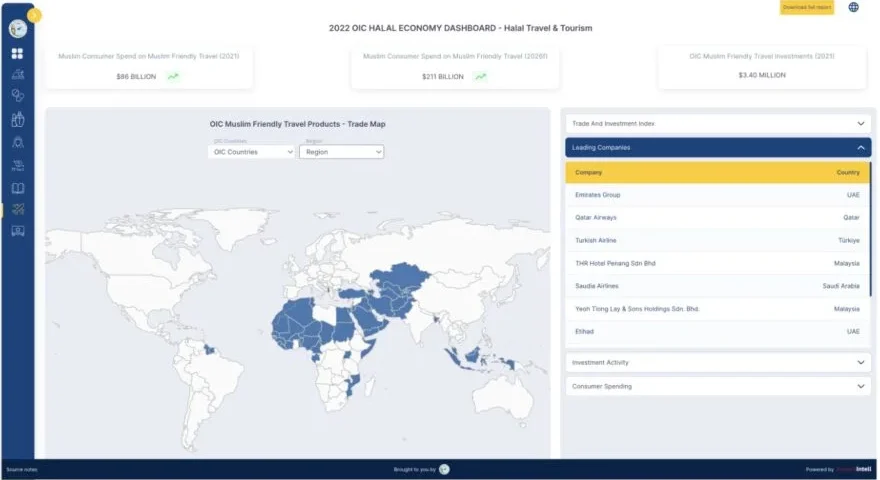Click the Country column header

(x=847, y=172)
